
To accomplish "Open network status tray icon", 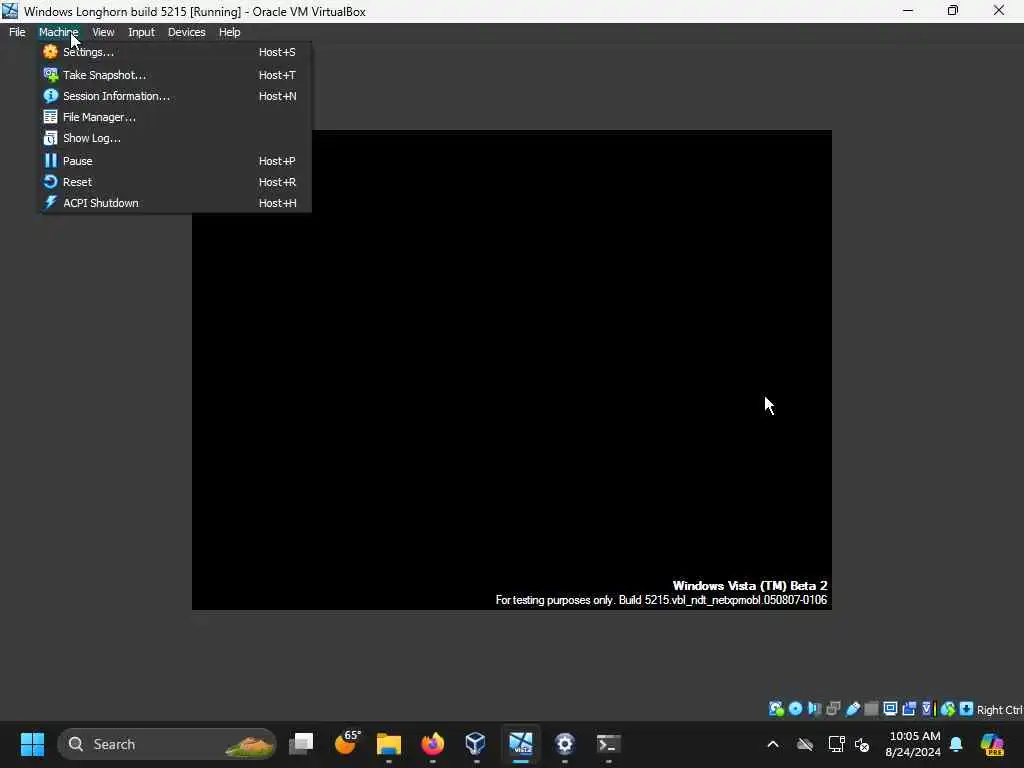I will coord(836,744).
